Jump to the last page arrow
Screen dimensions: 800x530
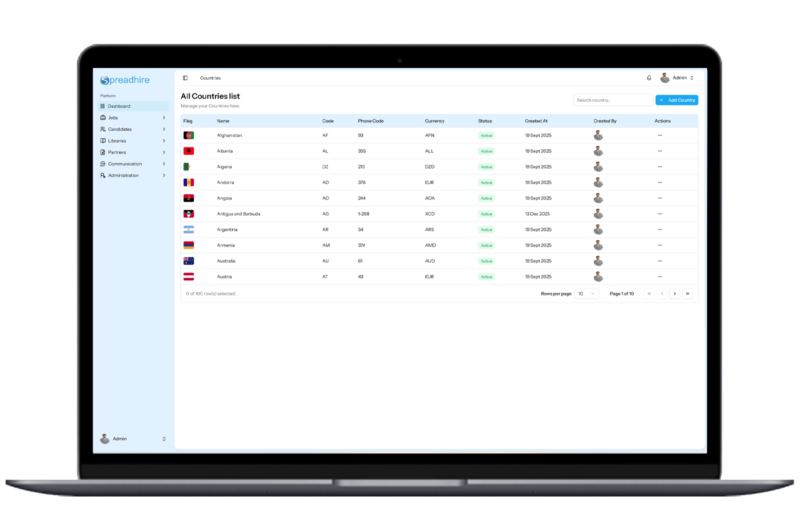pyautogui.click(x=688, y=294)
